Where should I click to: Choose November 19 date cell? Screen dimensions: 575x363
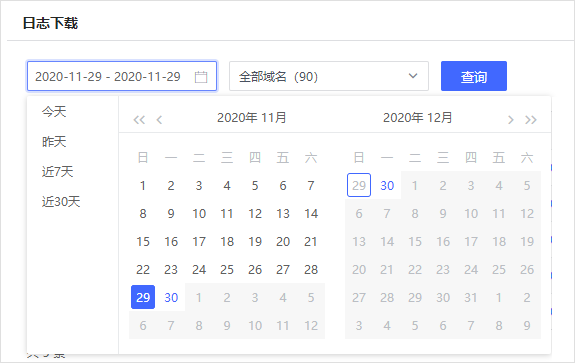click(x=255, y=242)
